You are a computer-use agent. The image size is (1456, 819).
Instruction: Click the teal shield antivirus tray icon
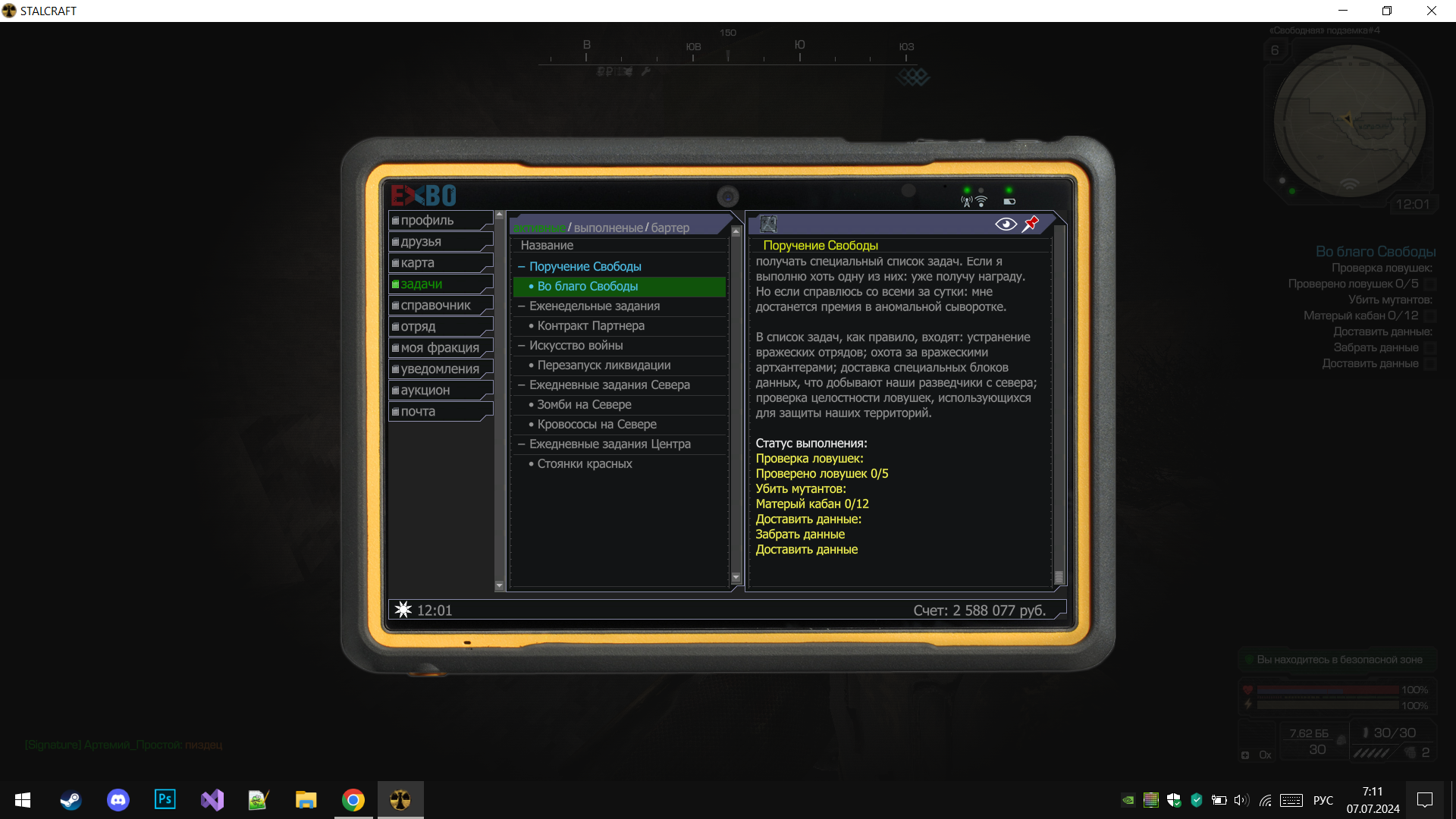pyautogui.click(x=1197, y=800)
